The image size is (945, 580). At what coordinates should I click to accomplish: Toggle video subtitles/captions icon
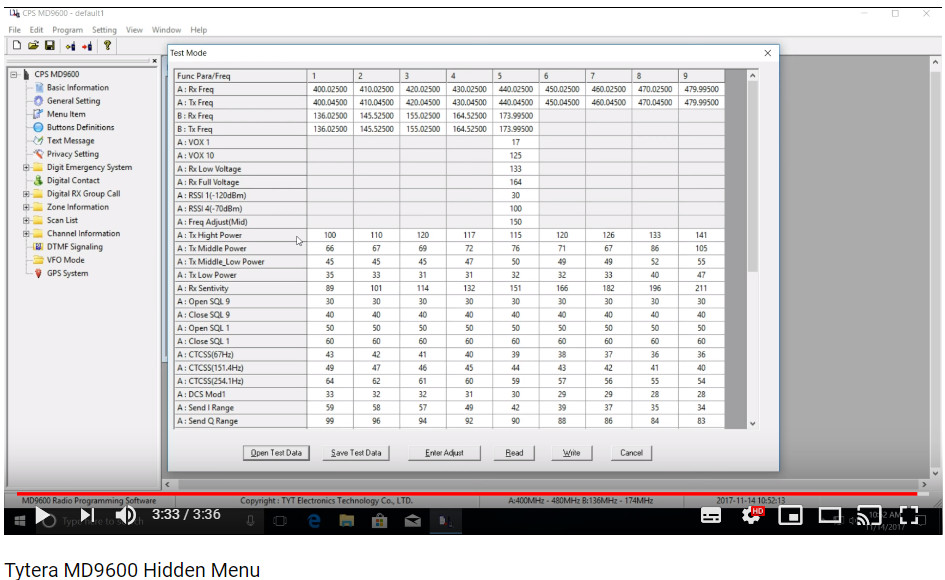point(711,515)
